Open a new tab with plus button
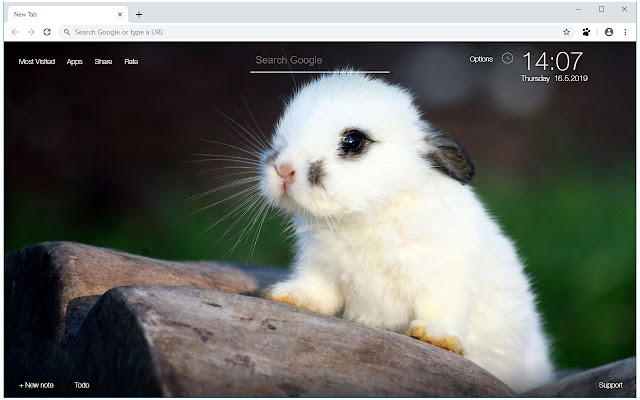The height and width of the screenshot is (400, 640). click(139, 14)
